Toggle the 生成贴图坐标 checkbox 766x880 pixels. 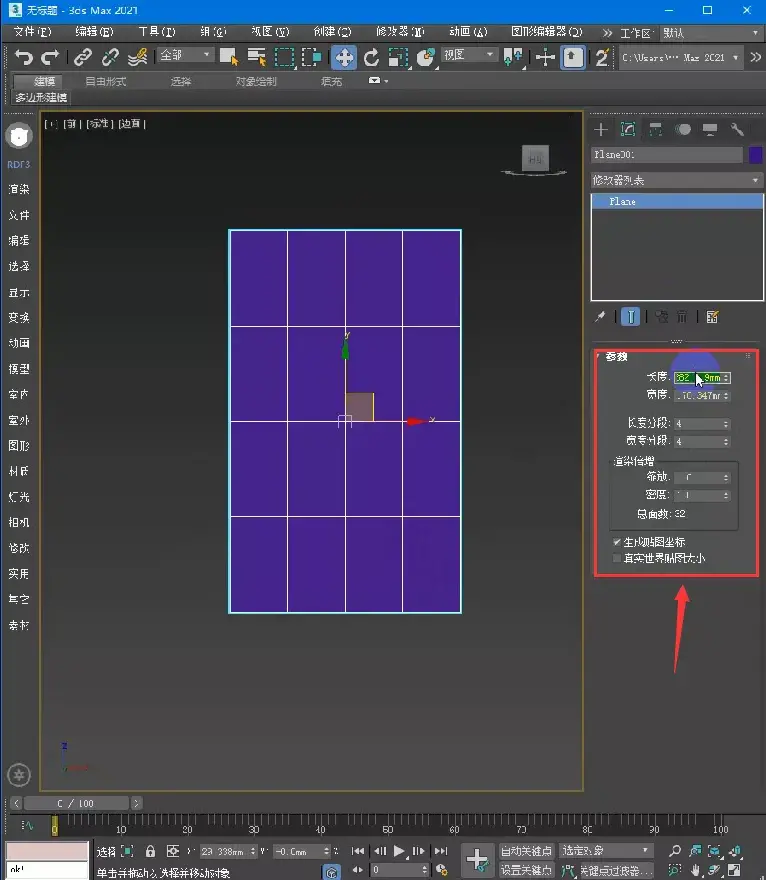pos(616,542)
